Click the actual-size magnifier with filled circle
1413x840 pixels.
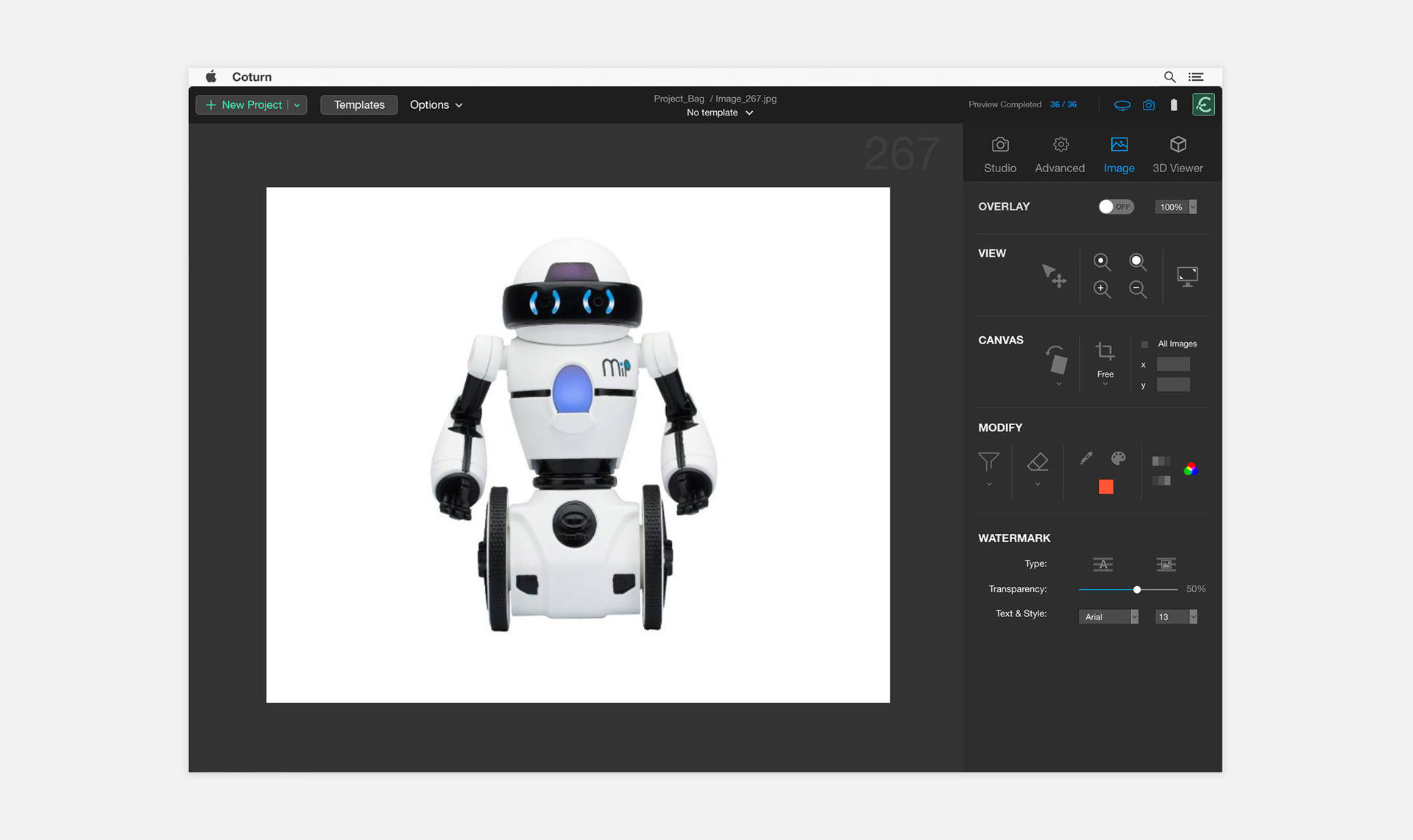pos(1138,262)
